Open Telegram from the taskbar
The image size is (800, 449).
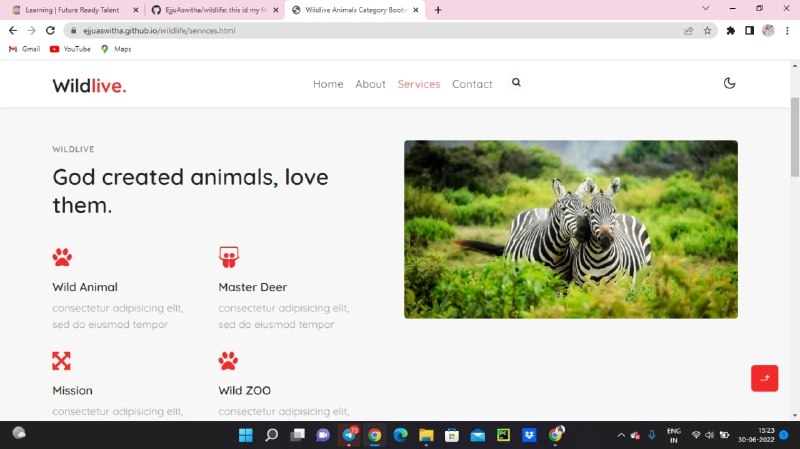pyautogui.click(x=349, y=435)
